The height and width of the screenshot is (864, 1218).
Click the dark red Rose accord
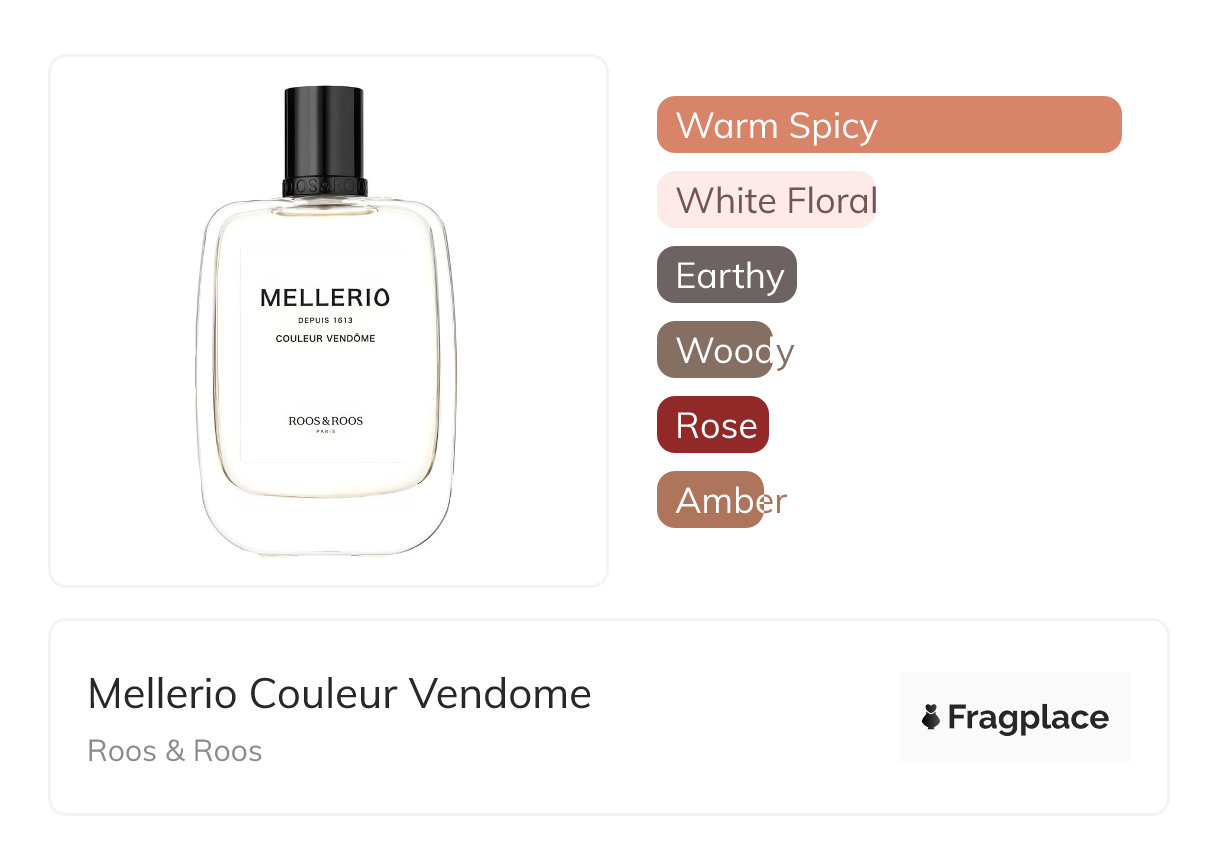713,425
